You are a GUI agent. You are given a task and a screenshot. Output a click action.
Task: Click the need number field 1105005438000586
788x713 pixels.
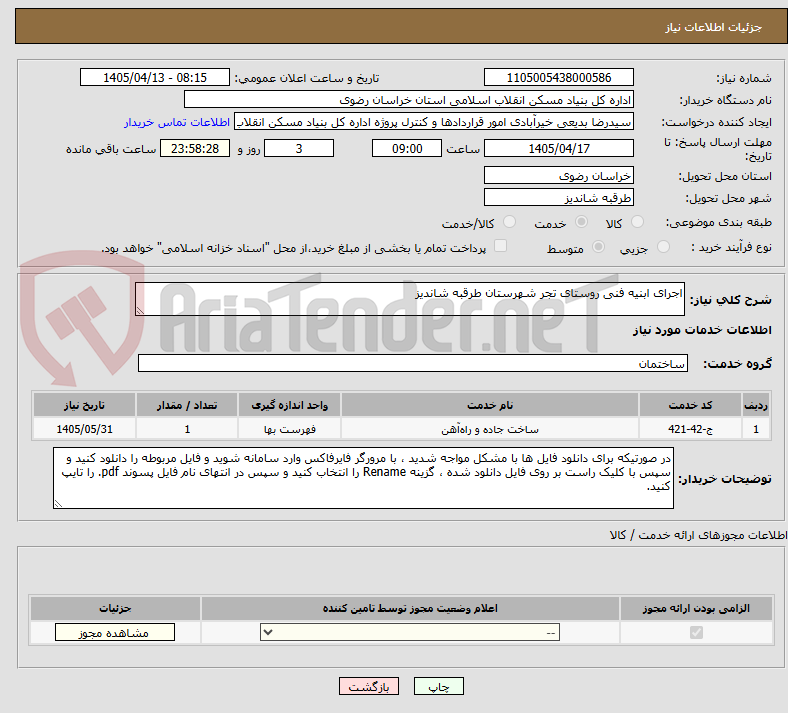click(x=558, y=77)
